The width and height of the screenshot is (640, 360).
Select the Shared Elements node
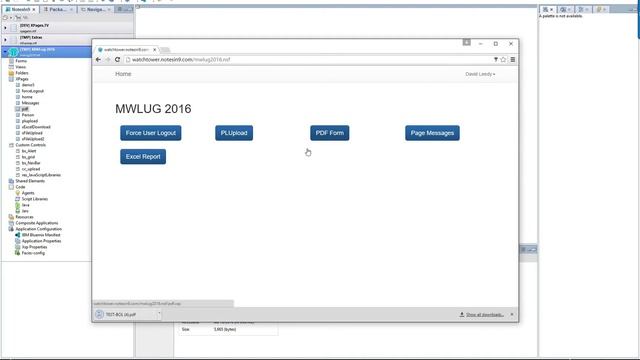tap(30, 181)
